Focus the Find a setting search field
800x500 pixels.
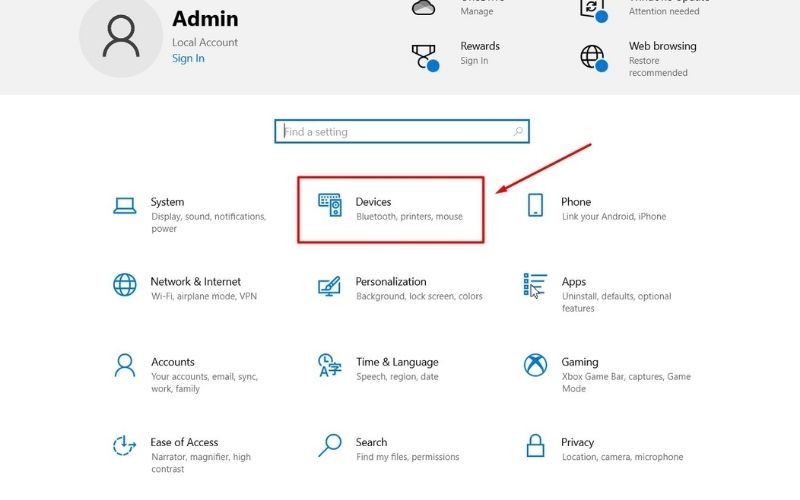tap(402, 131)
